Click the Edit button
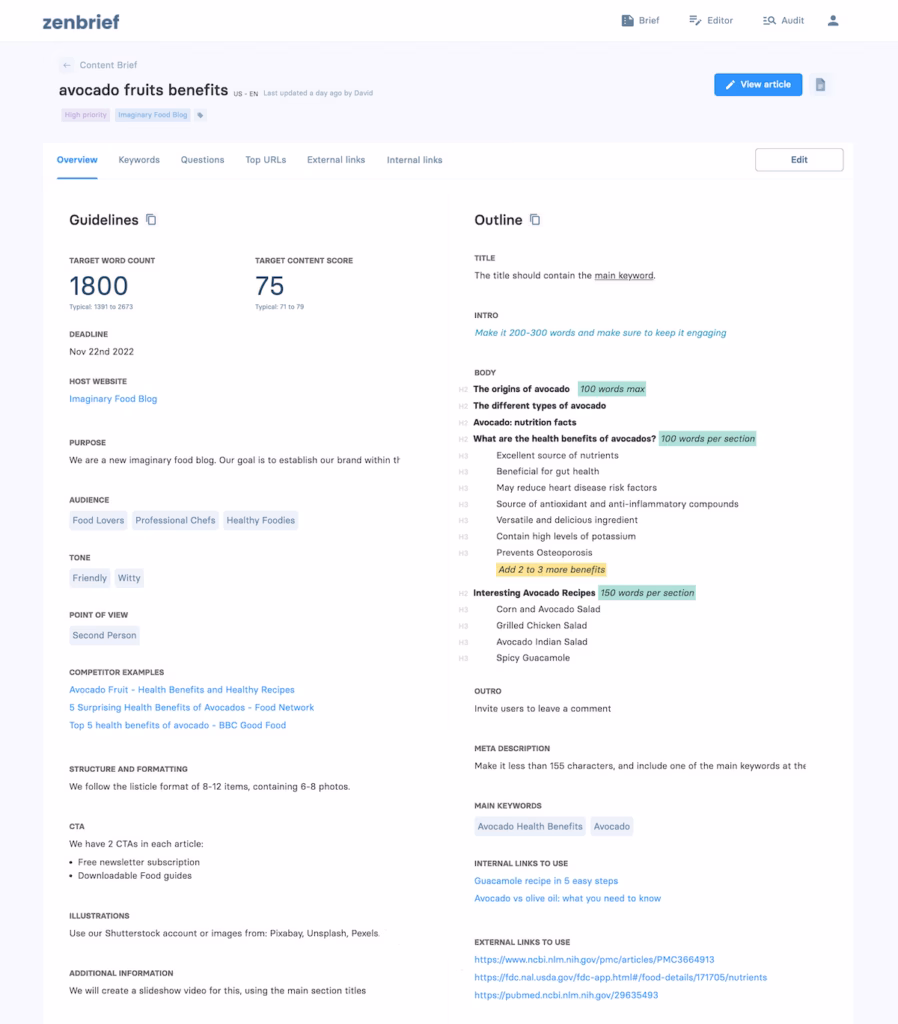This screenshot has height=1024, width=898. [799, 160]
